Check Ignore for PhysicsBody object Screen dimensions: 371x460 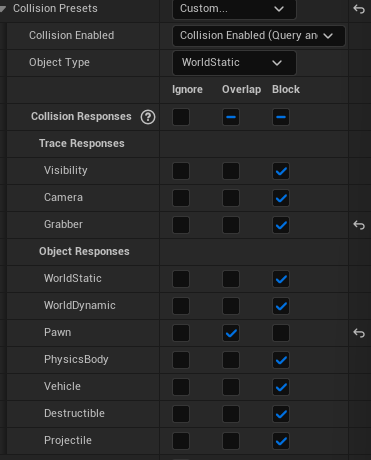pos(181,360)
